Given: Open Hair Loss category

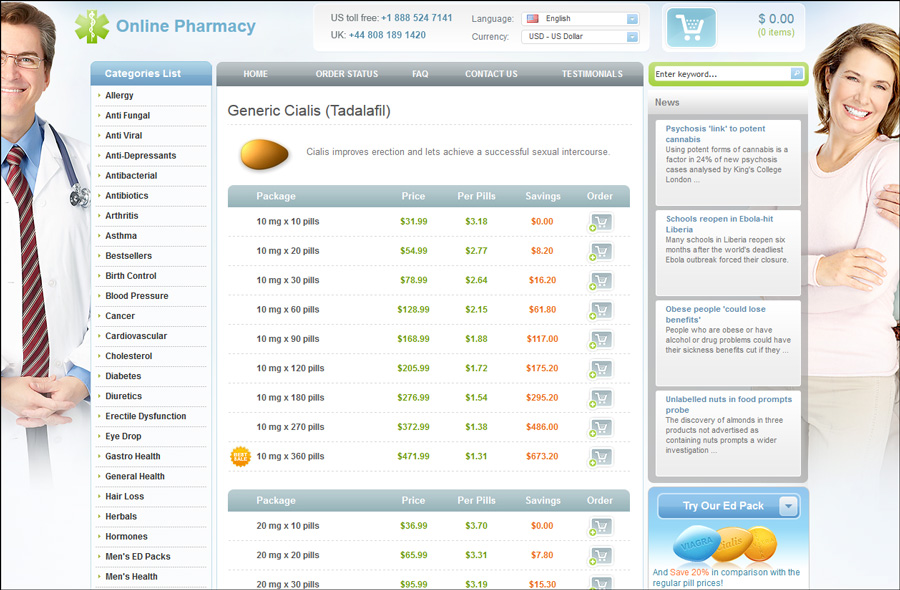Looking at the screenshot, I should click(x=125, y=497).
